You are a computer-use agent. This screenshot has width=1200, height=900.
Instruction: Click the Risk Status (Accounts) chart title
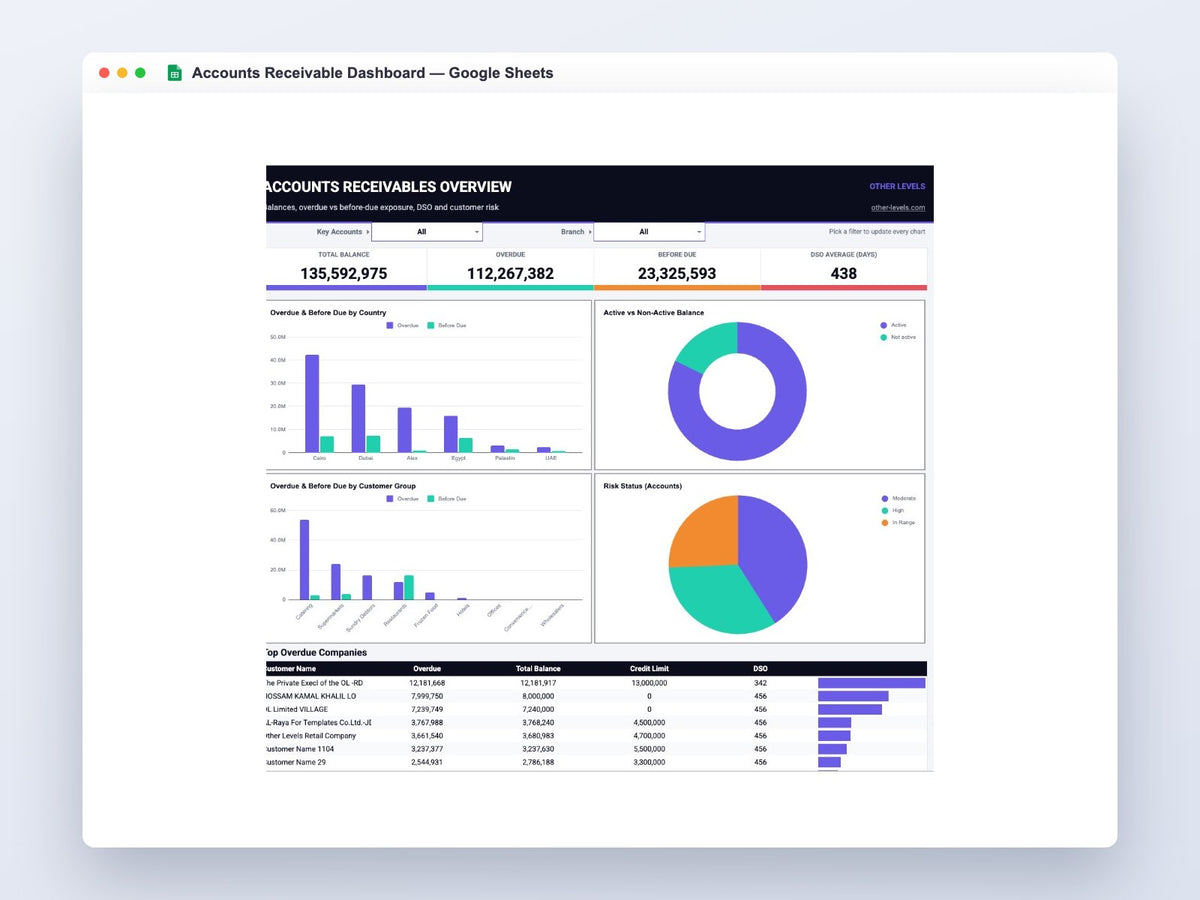click(x=643, y=486)
